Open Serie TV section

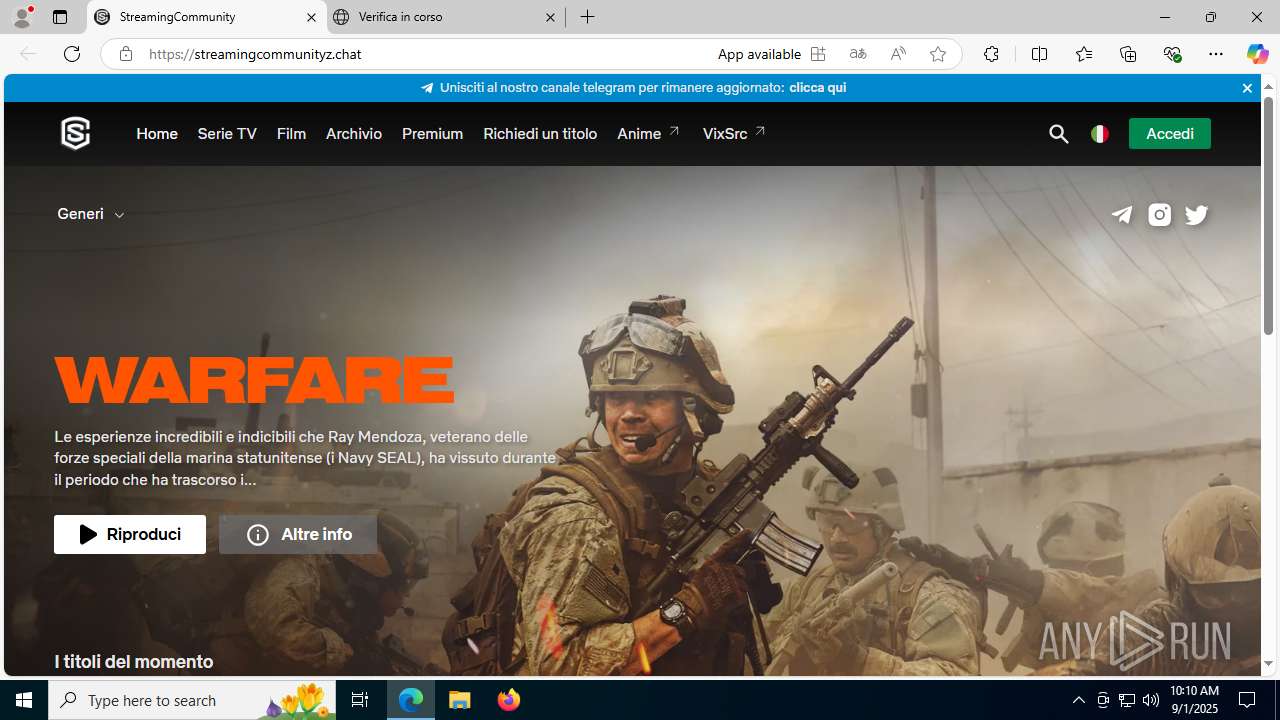point(227,134)
